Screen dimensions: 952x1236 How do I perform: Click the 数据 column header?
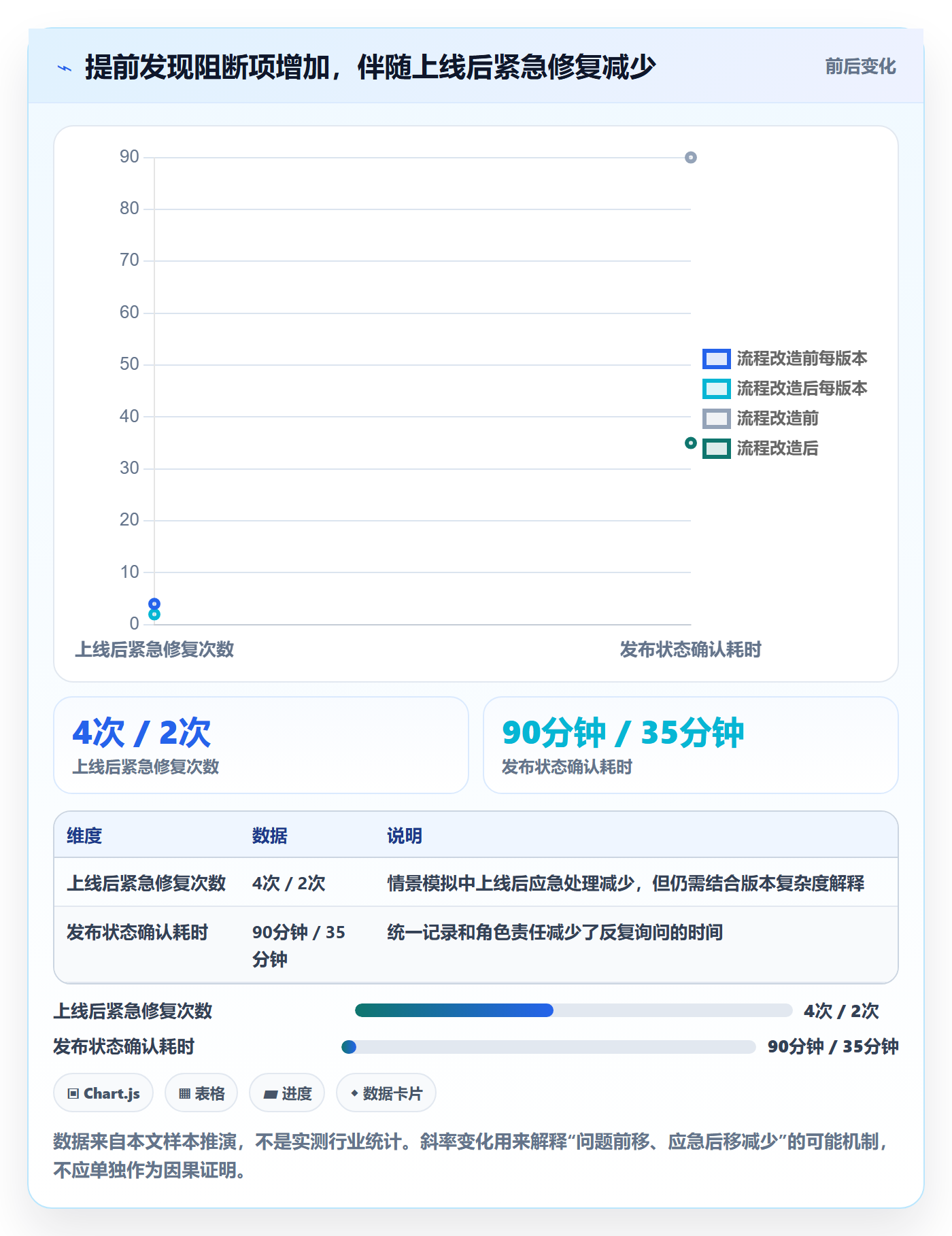[x=270, y=836]
